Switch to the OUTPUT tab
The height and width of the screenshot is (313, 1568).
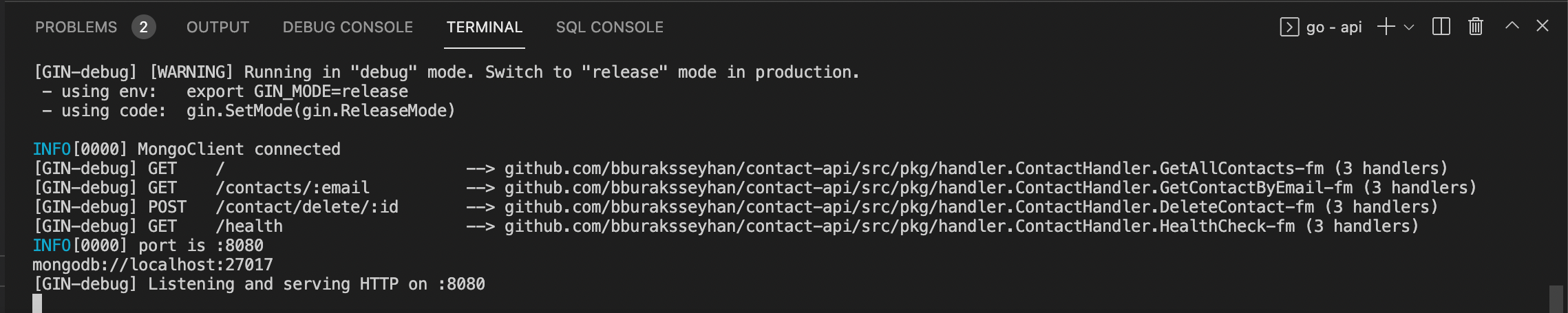click(x=218, y=28)
